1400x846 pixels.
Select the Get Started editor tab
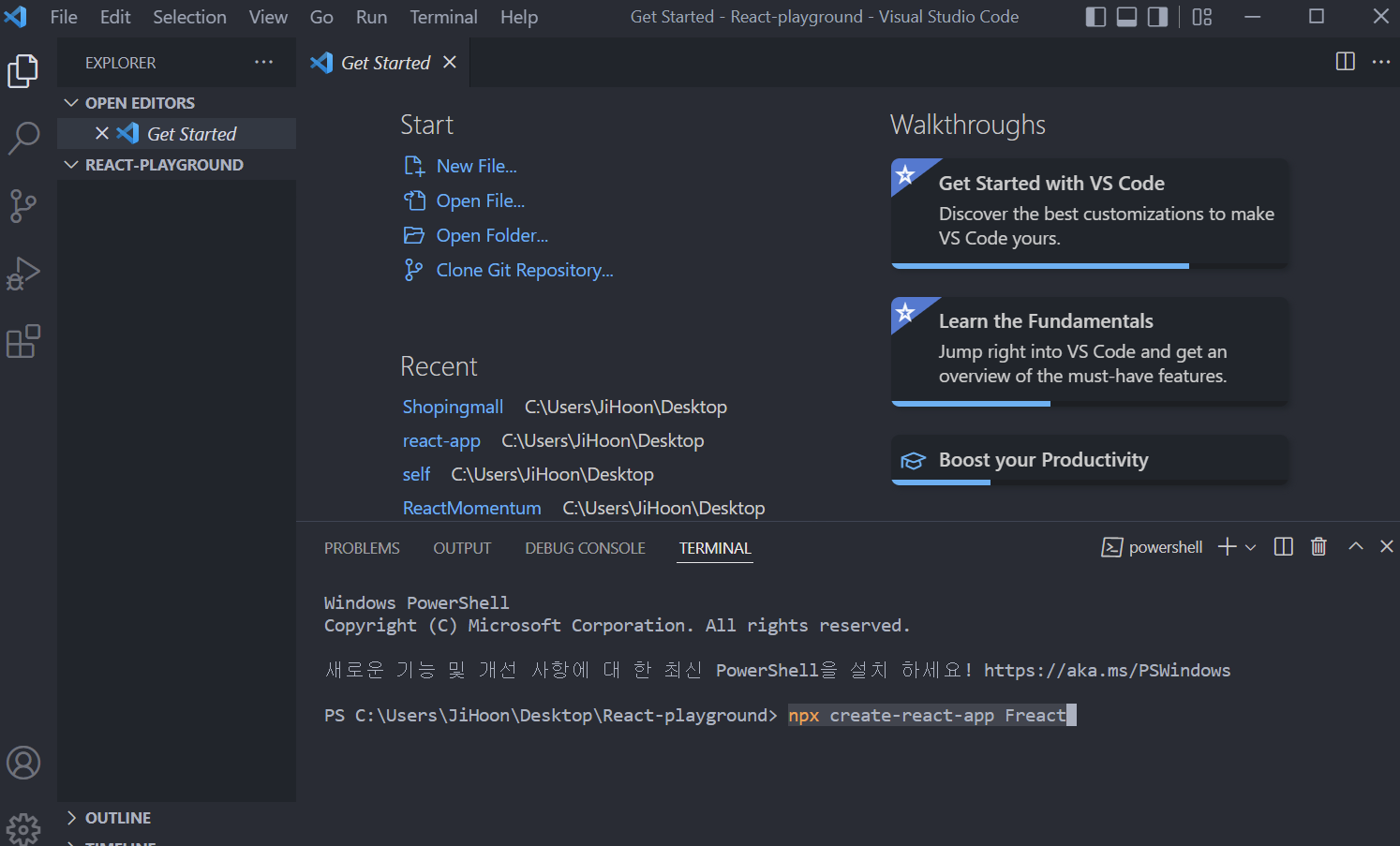[384, 62]
